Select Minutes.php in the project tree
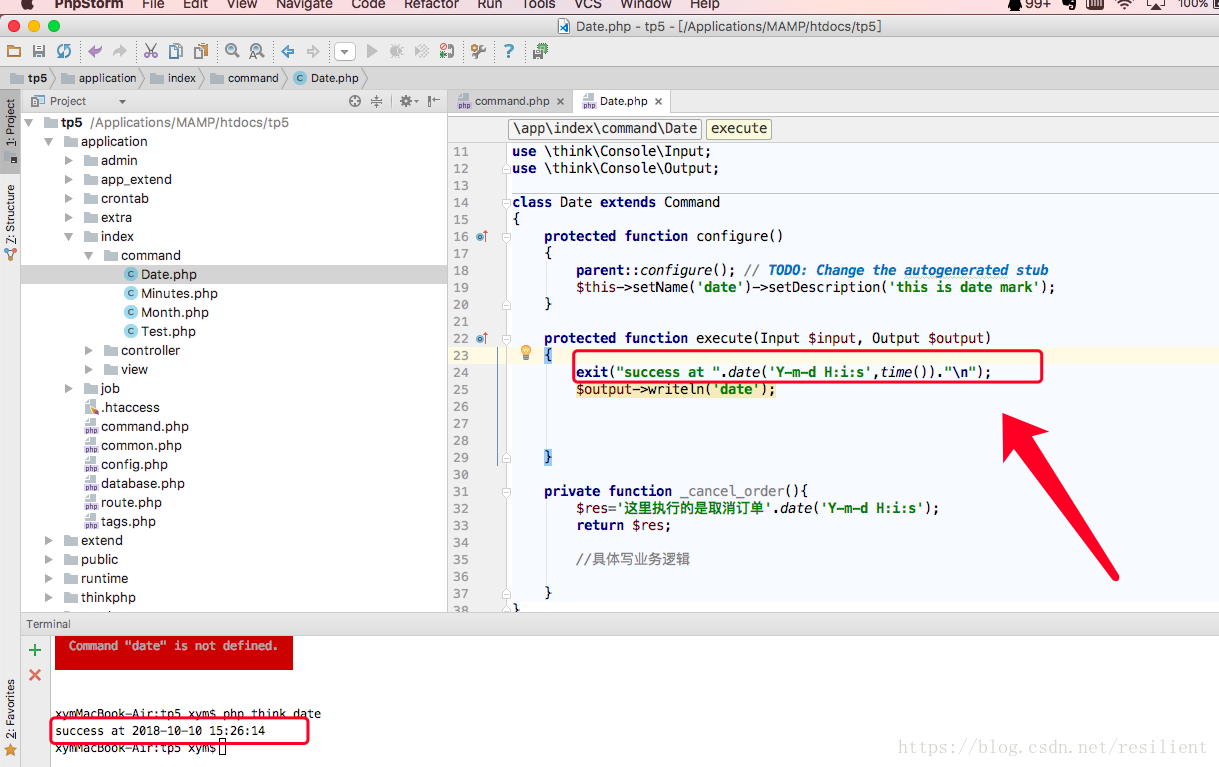The width and height of the screenshot is (1219, 767). (179, 293)
